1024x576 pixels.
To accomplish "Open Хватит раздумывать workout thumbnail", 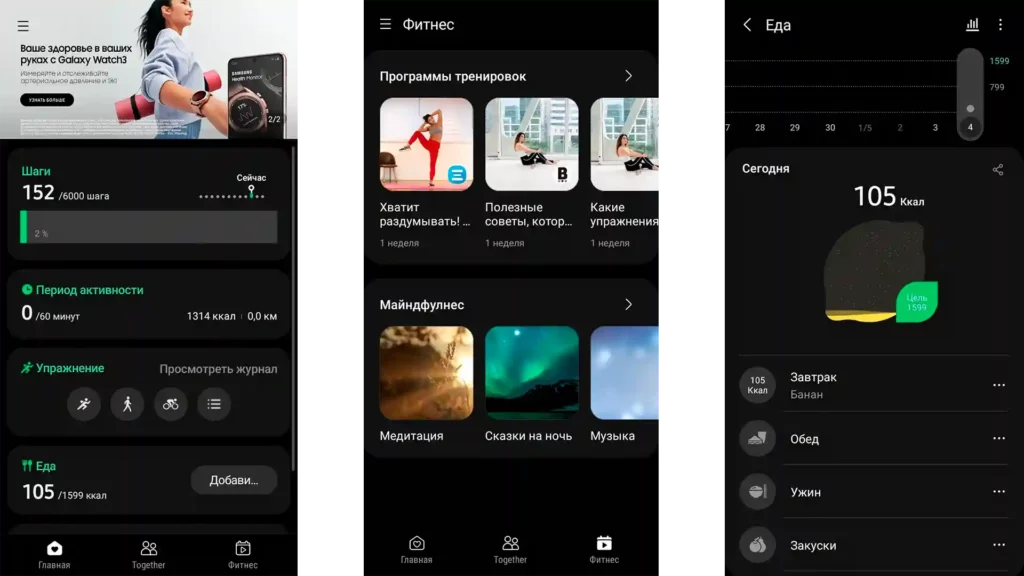I will (426, 144).
